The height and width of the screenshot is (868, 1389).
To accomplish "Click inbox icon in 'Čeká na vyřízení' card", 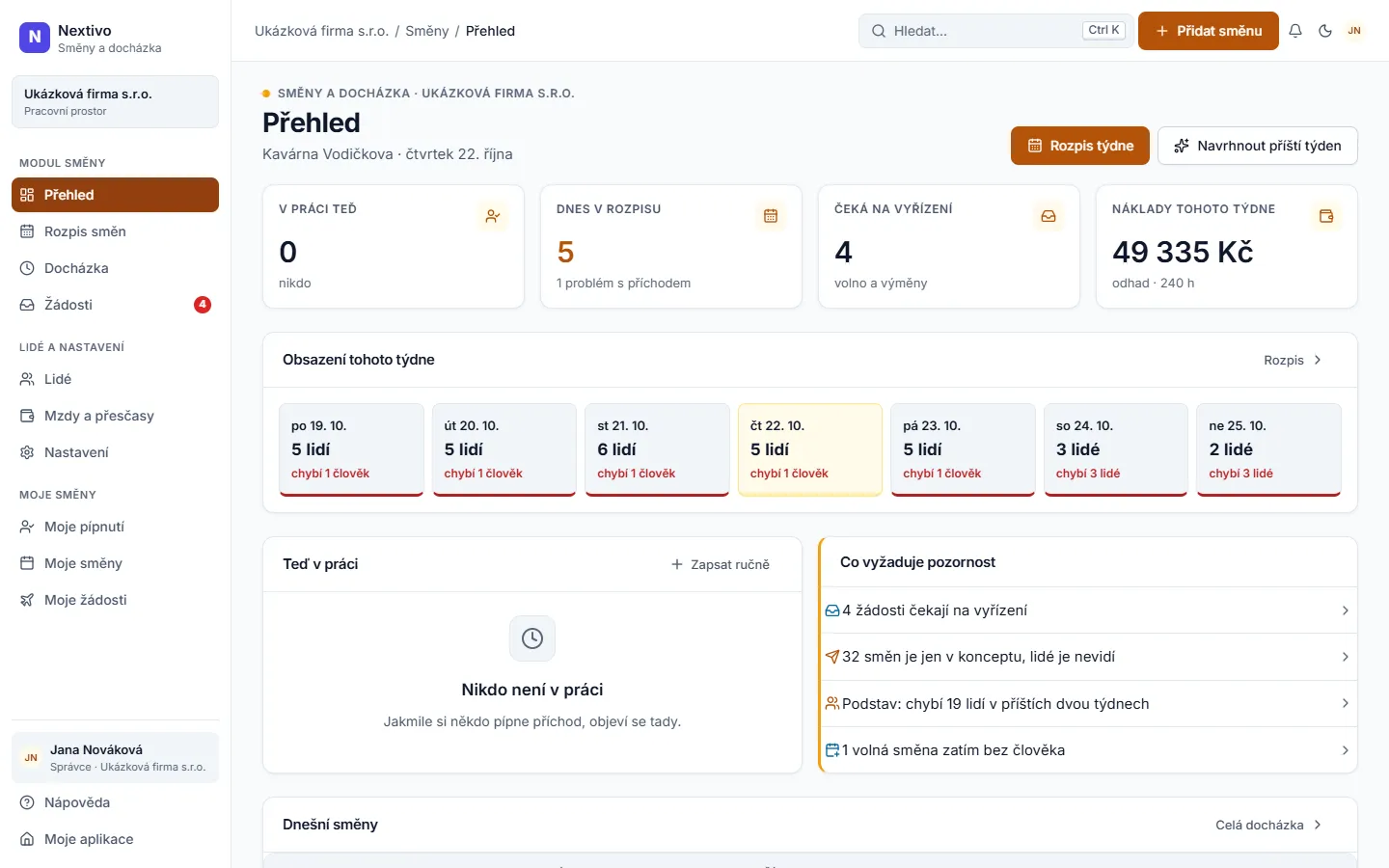I will coord(1049,216).
